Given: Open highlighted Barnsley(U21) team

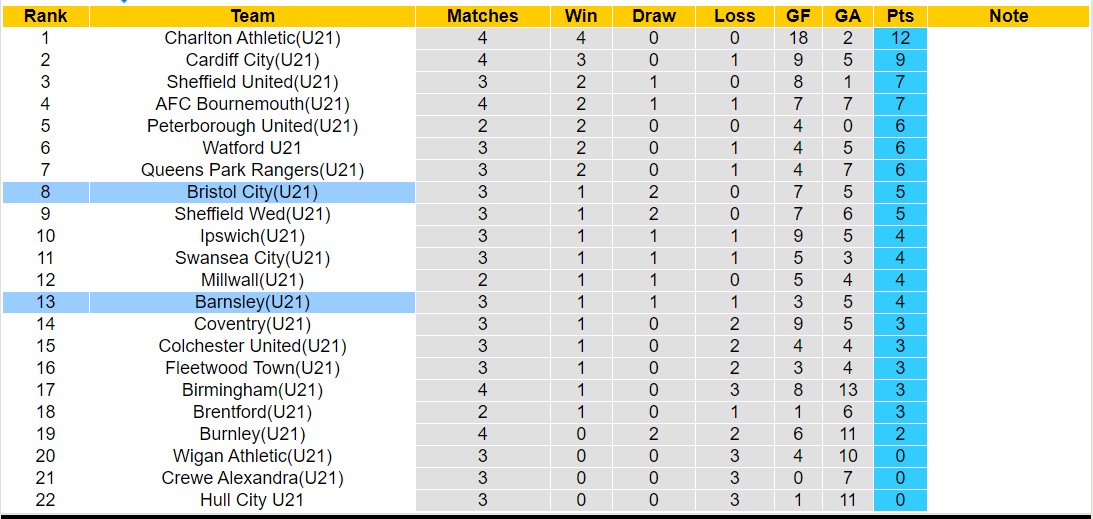Looking at the screenshot, I should pyautogui.click(x=252, y=302).
